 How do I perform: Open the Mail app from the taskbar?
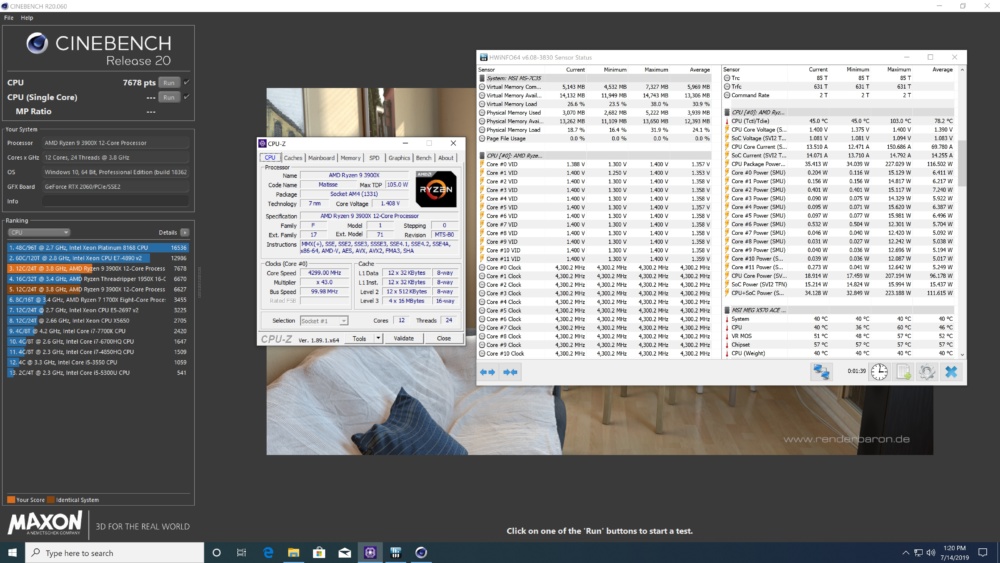point(344,553)
